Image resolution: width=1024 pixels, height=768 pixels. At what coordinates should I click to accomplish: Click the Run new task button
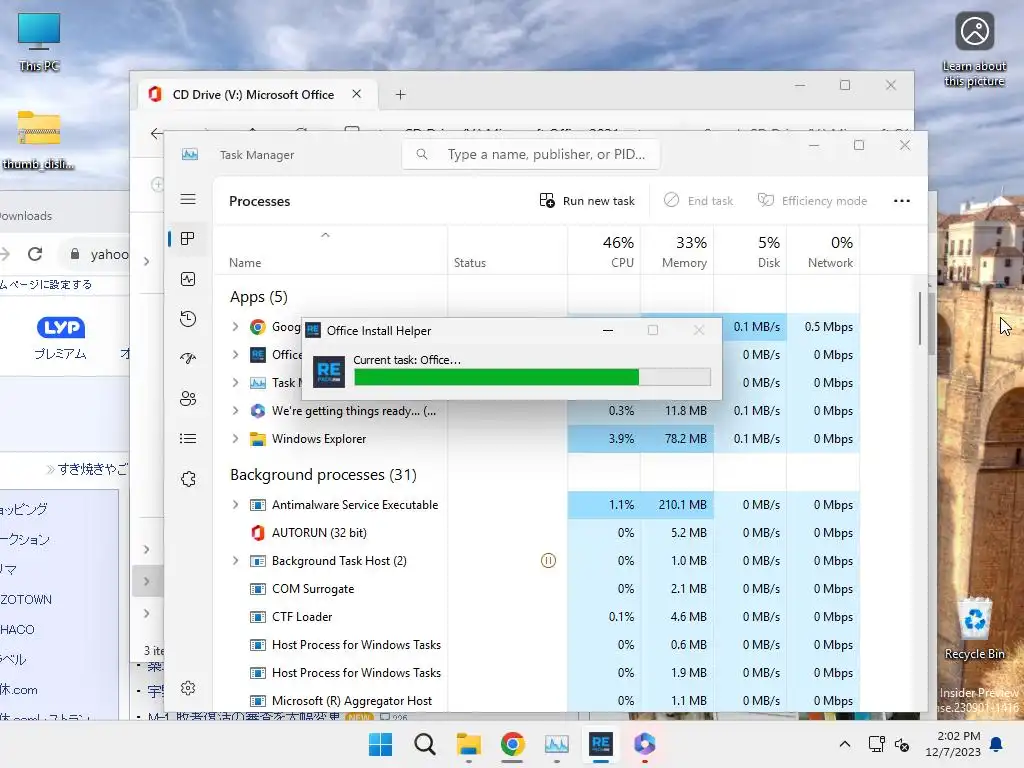click(x=587, y=200)
